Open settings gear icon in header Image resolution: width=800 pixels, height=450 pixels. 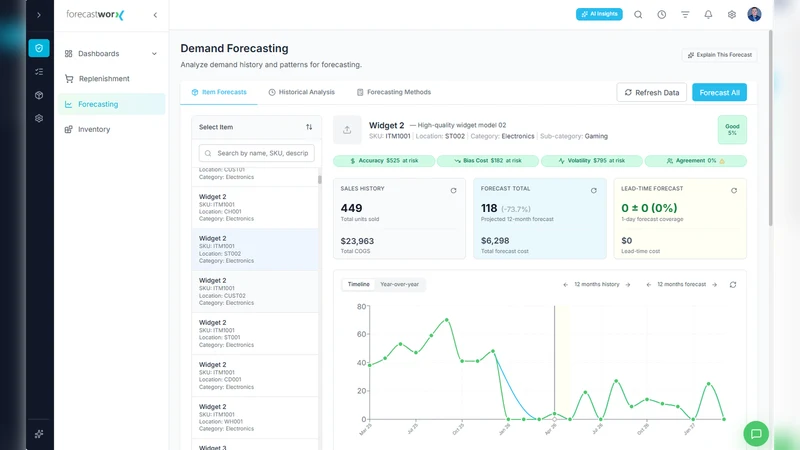point(732,15)
